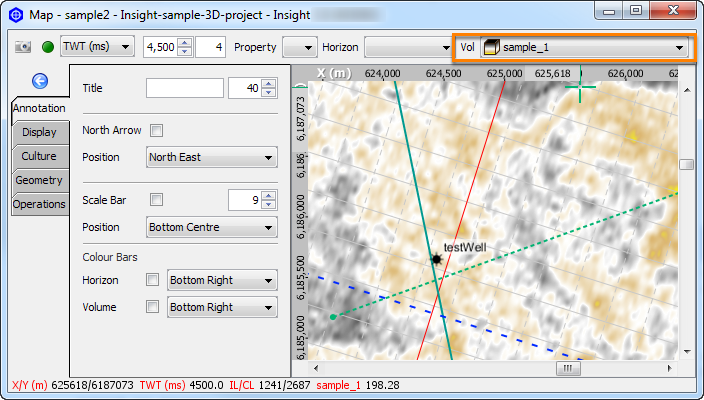Viewport: 704px width, 400px height.
Task: Enable the North Arrow checkbox
Action: [x=156, y=131]
